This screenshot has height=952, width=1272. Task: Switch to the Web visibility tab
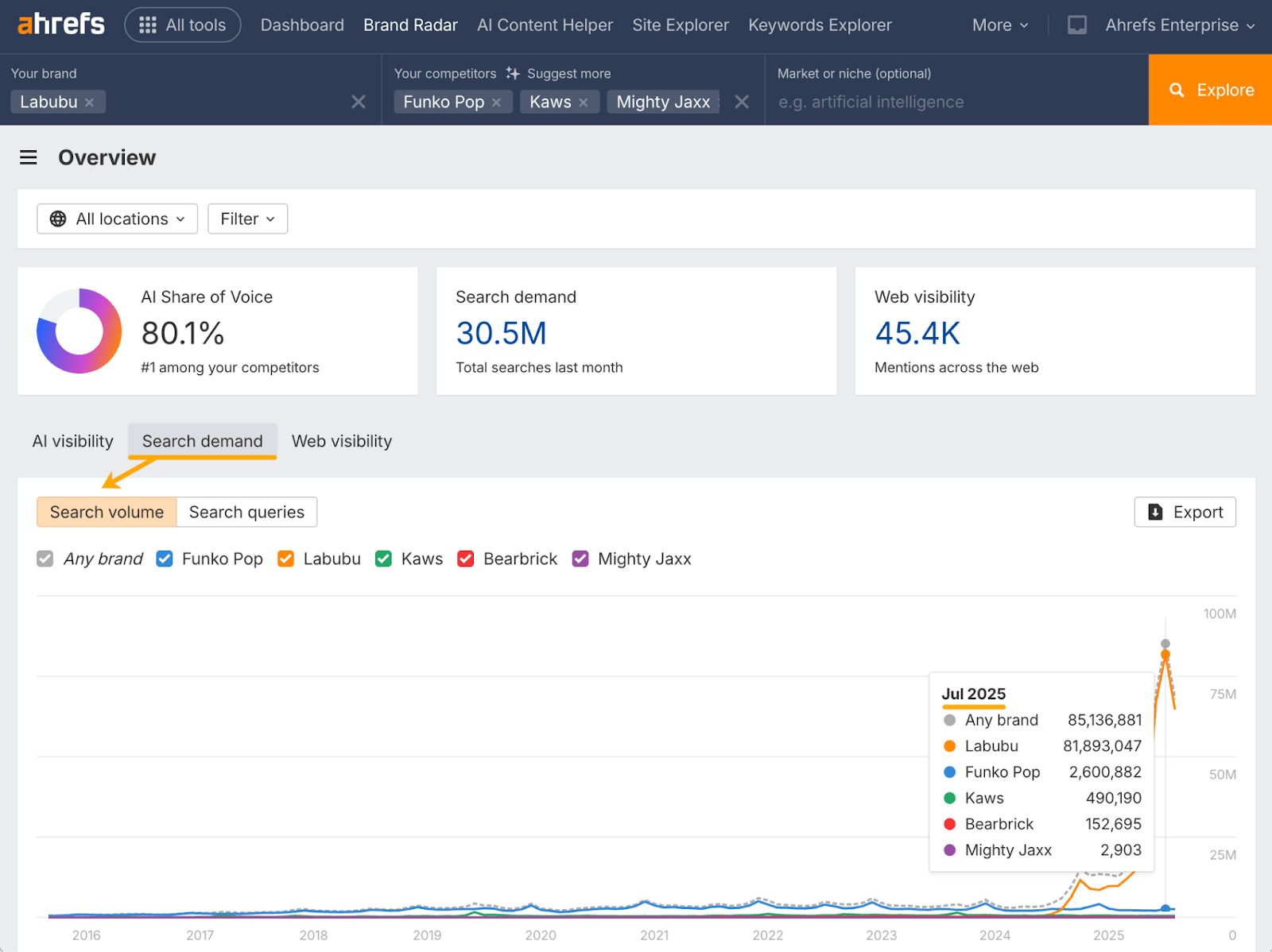[341, 441]
